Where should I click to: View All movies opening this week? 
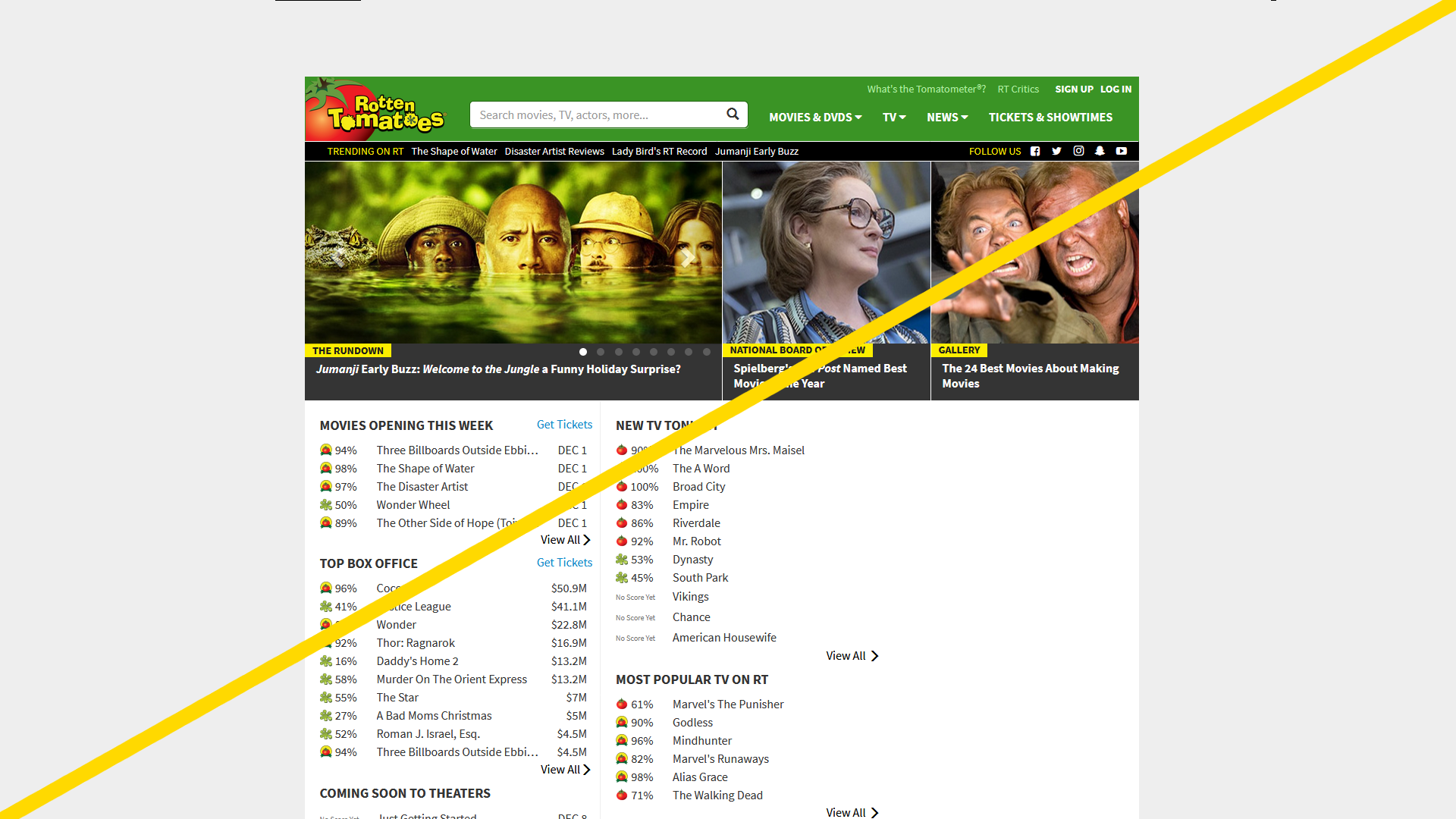(x=566, y=540)
